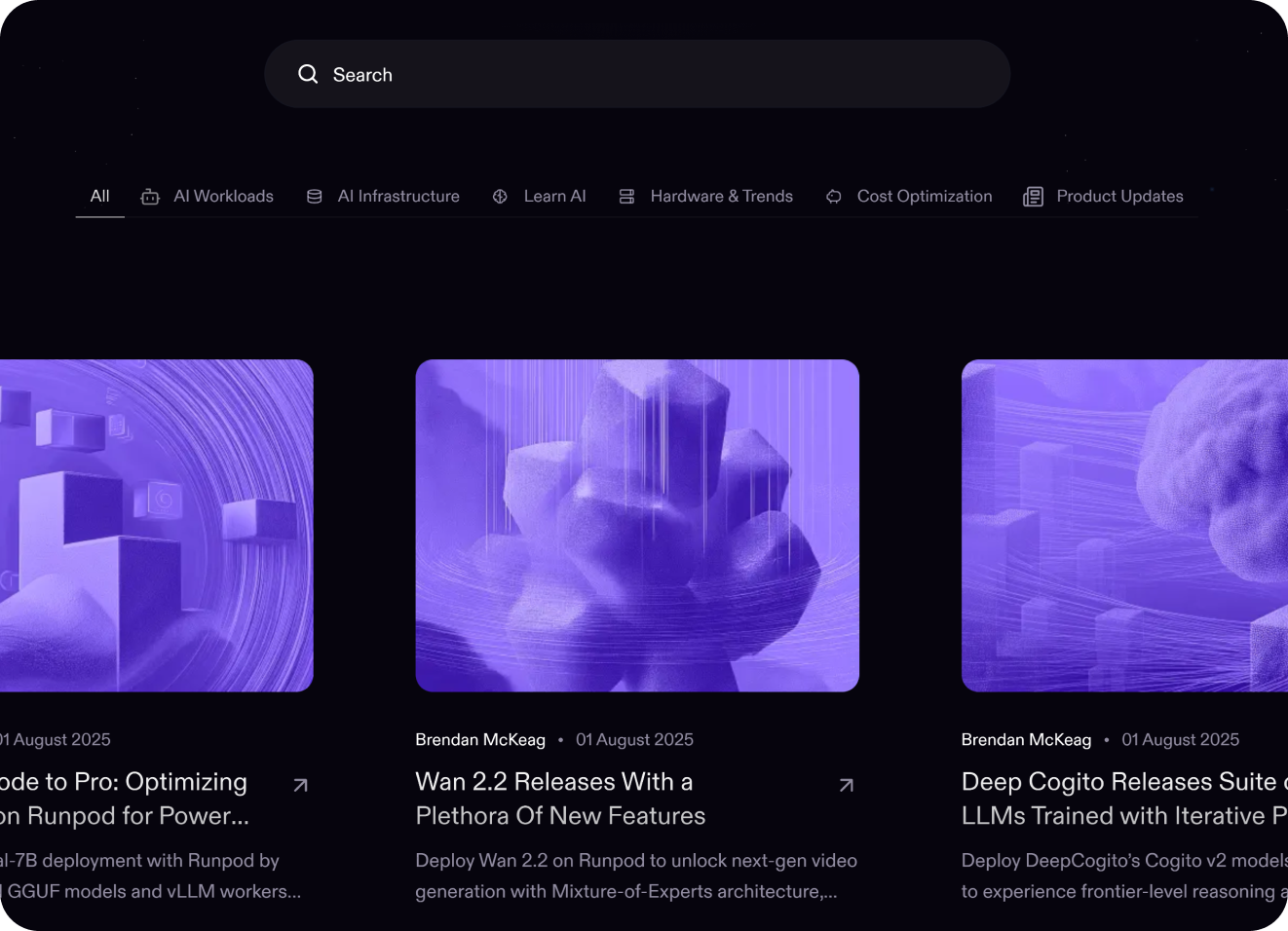Click the Wan 2.2 article thumbnail image
Image resolution: width=1288 pixels, height=931 pixels.
click(x=637, y=525)
